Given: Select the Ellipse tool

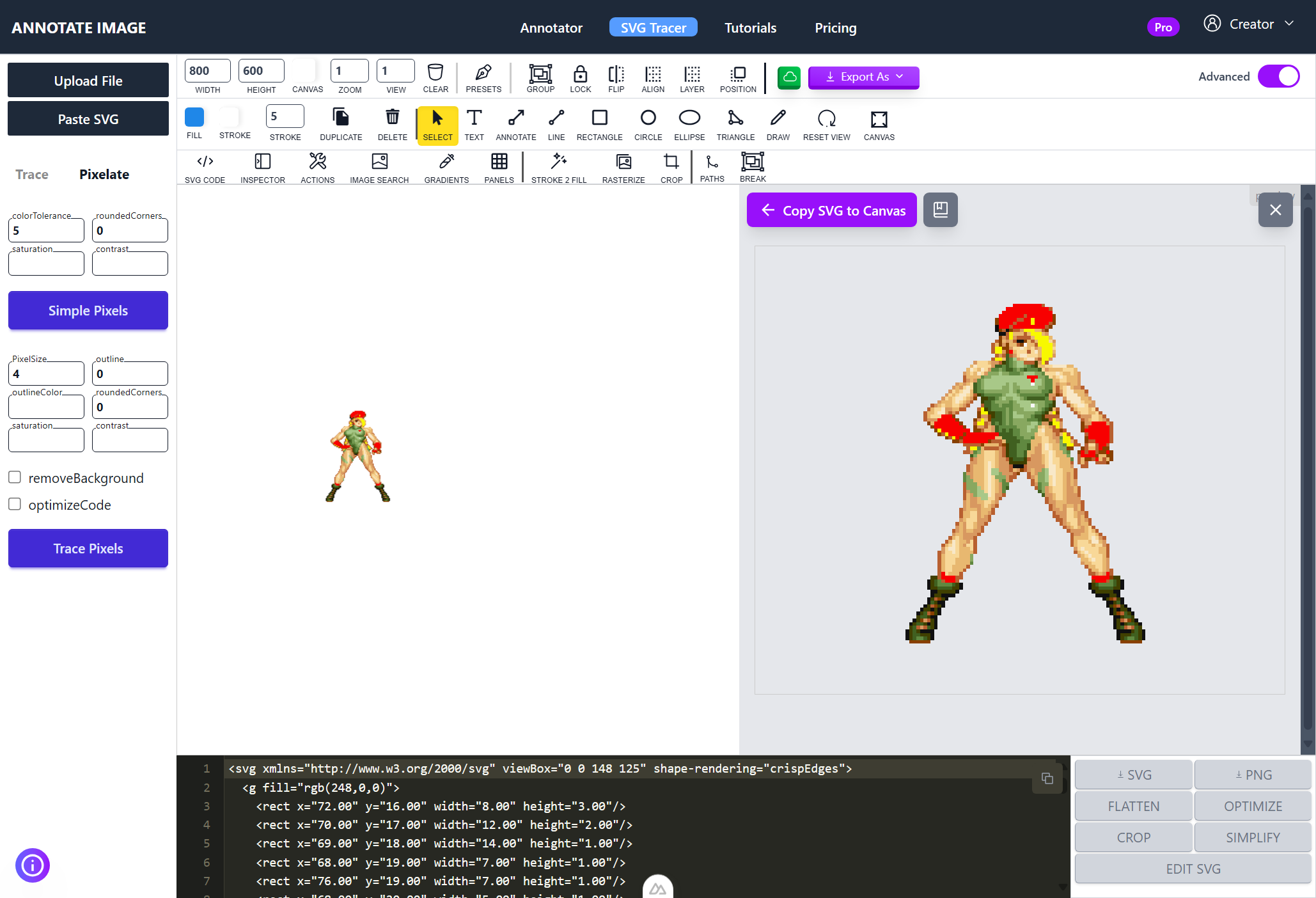Looking at the screenshot, I should (x=689, y=118).
